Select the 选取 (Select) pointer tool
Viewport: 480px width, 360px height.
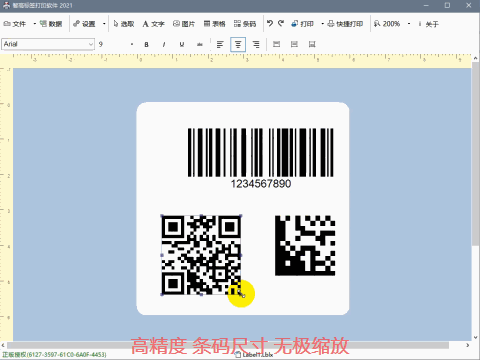124,24
